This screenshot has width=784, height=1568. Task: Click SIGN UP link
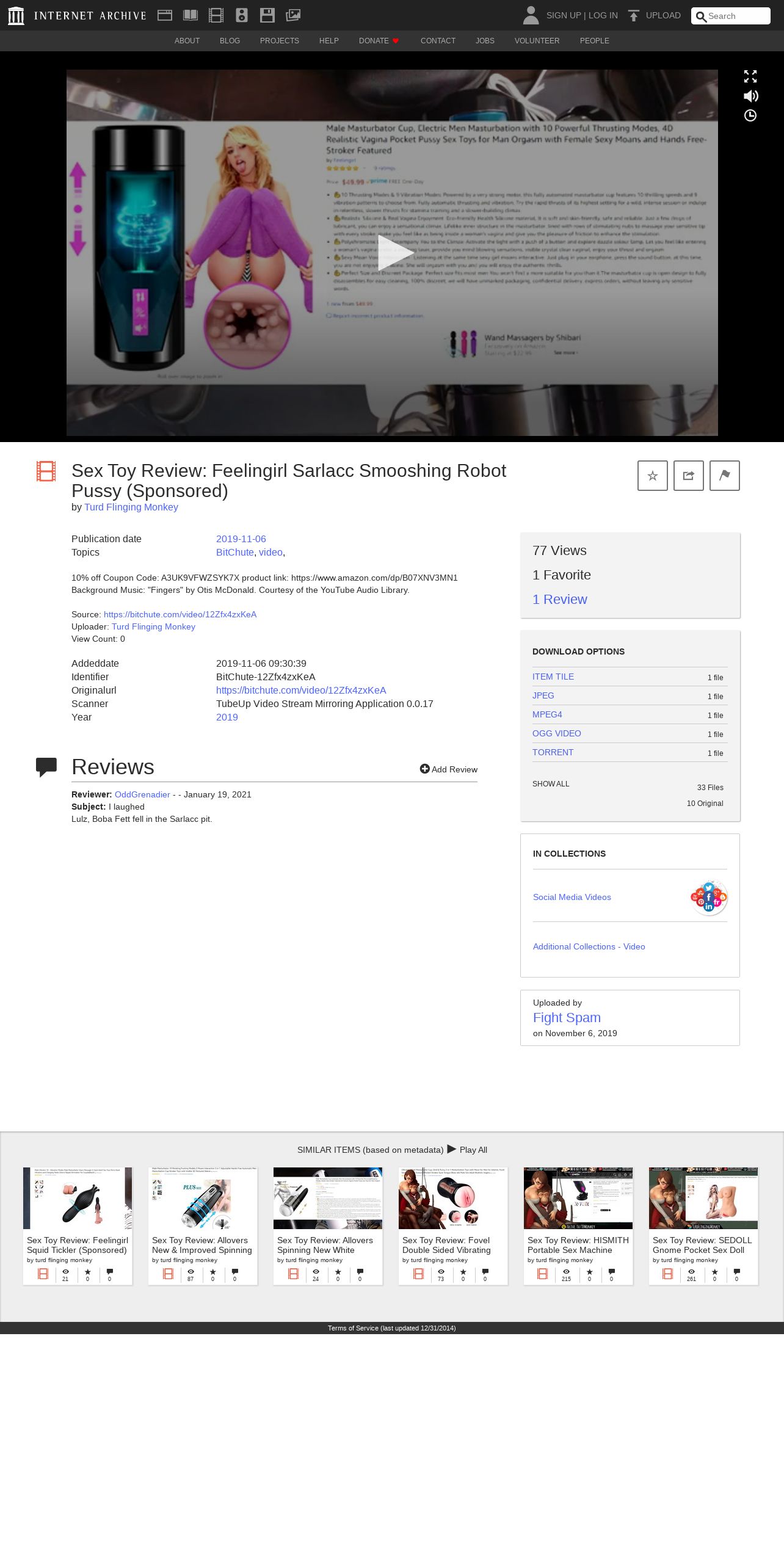(564, 15)
